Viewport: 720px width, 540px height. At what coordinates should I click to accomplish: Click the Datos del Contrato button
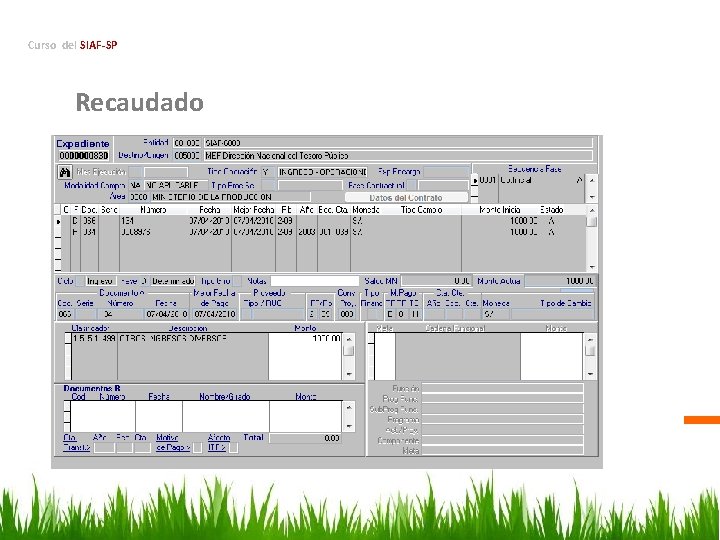[x=406, y=198]
